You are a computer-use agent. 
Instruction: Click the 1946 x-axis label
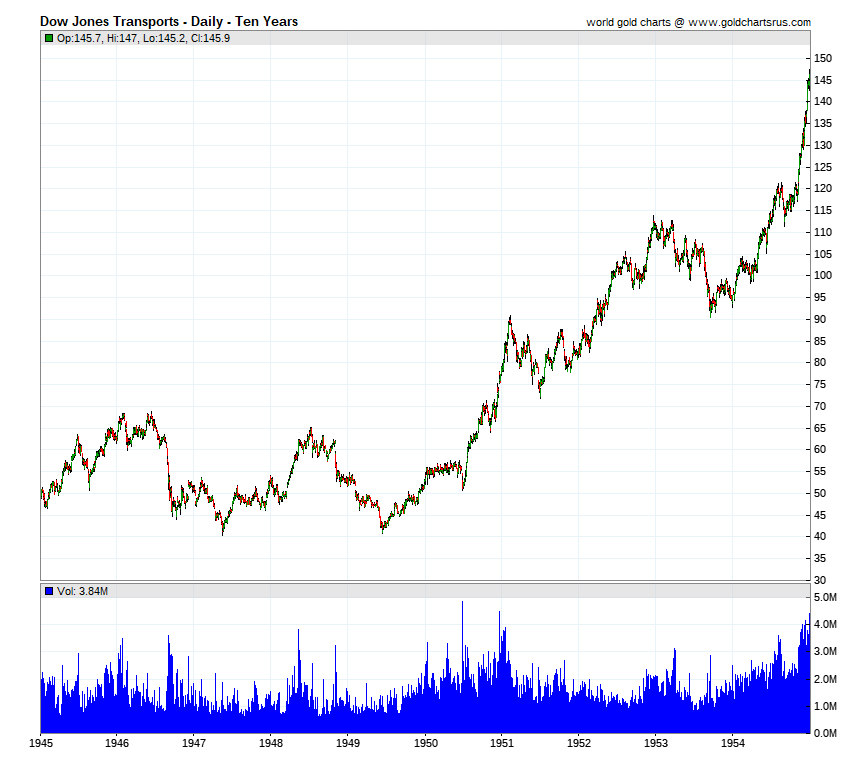tap(117, 743)
